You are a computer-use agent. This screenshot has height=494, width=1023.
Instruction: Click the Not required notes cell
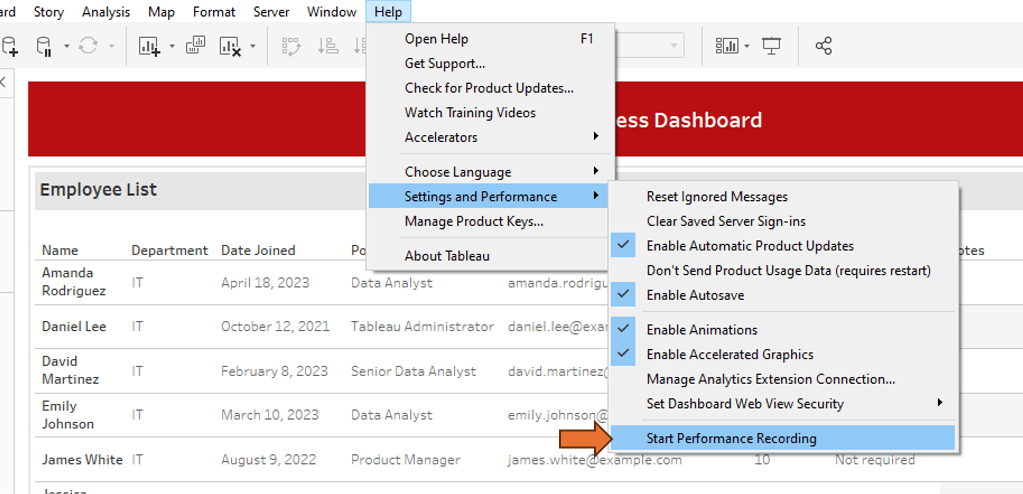click(875, 460)
